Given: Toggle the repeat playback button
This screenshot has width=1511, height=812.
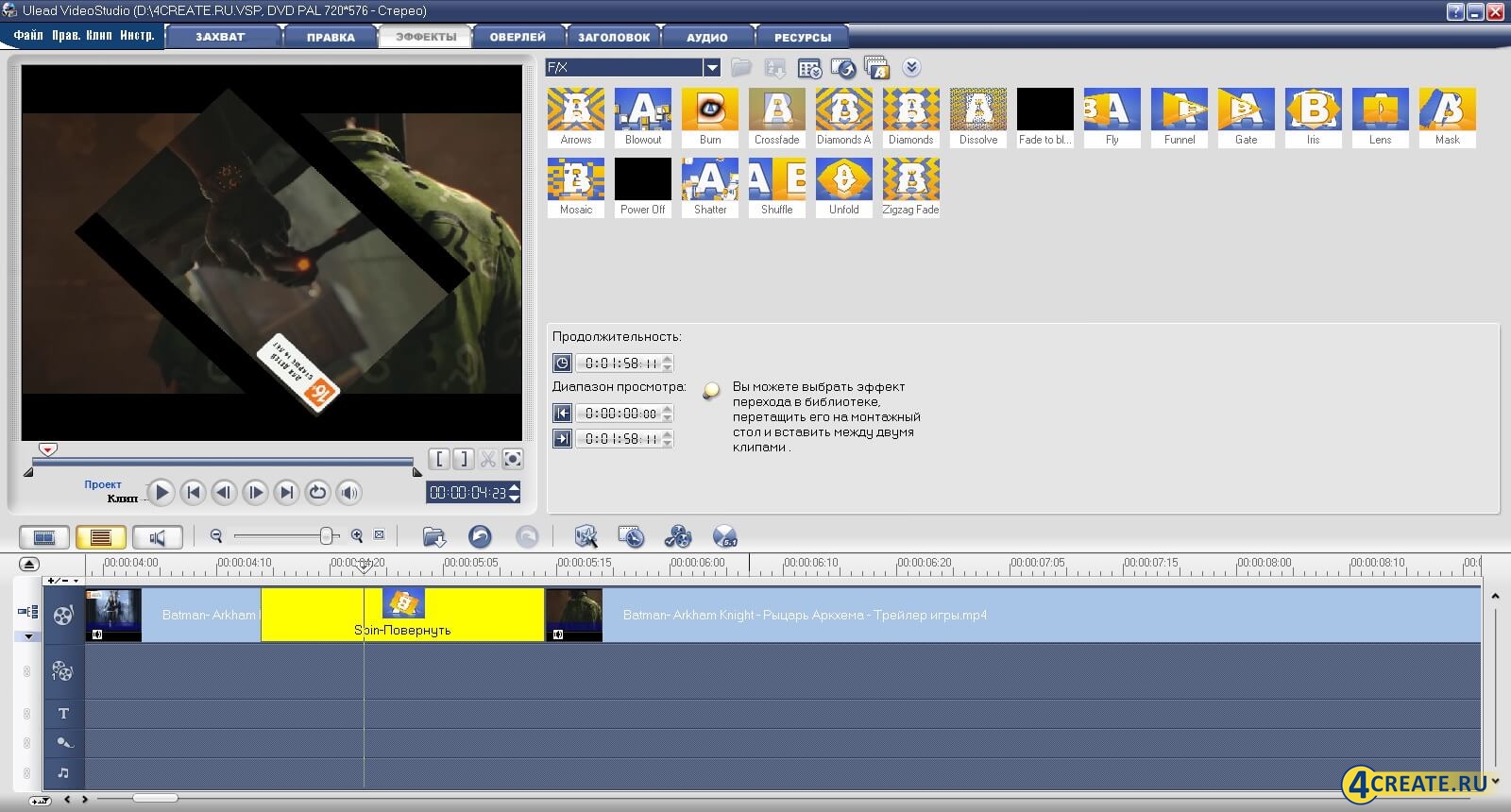Looking at the screenshot, I should (x=318, y=492).
